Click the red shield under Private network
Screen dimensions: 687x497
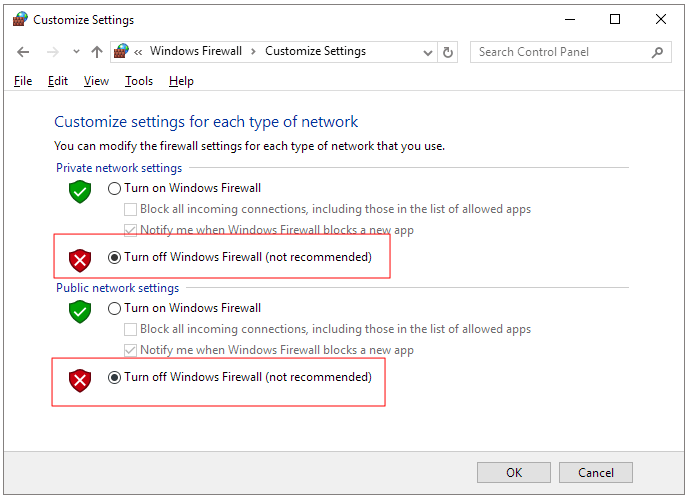pos(80,260)
